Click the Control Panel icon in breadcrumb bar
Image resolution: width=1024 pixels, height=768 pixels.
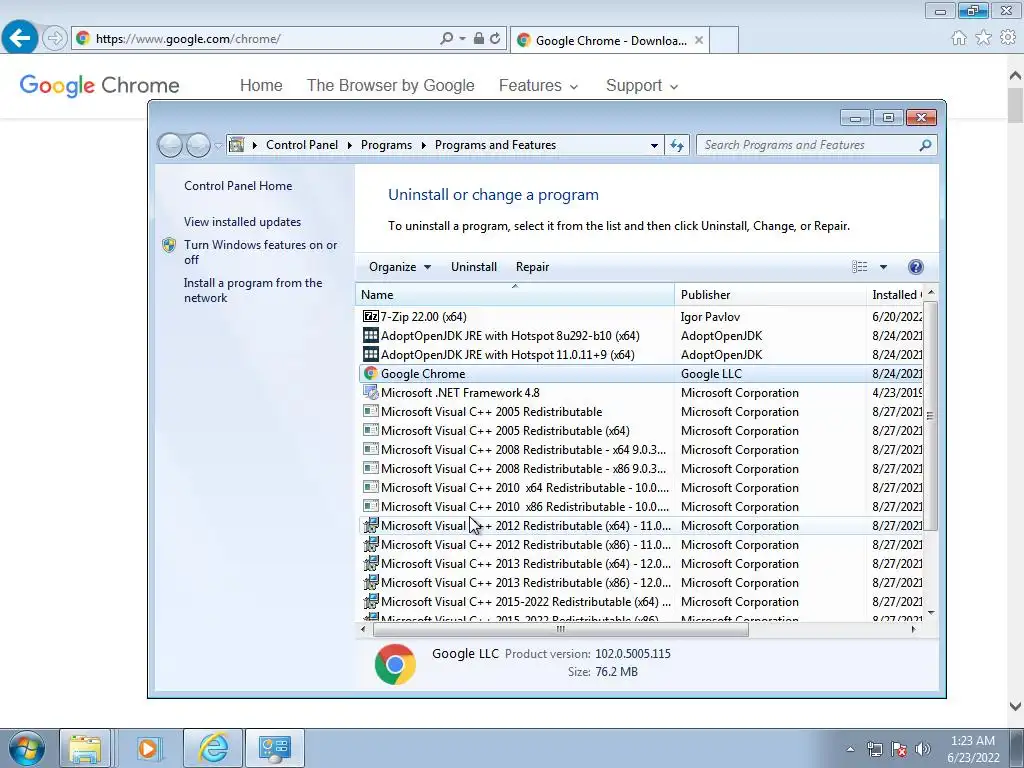pos(236,145)
